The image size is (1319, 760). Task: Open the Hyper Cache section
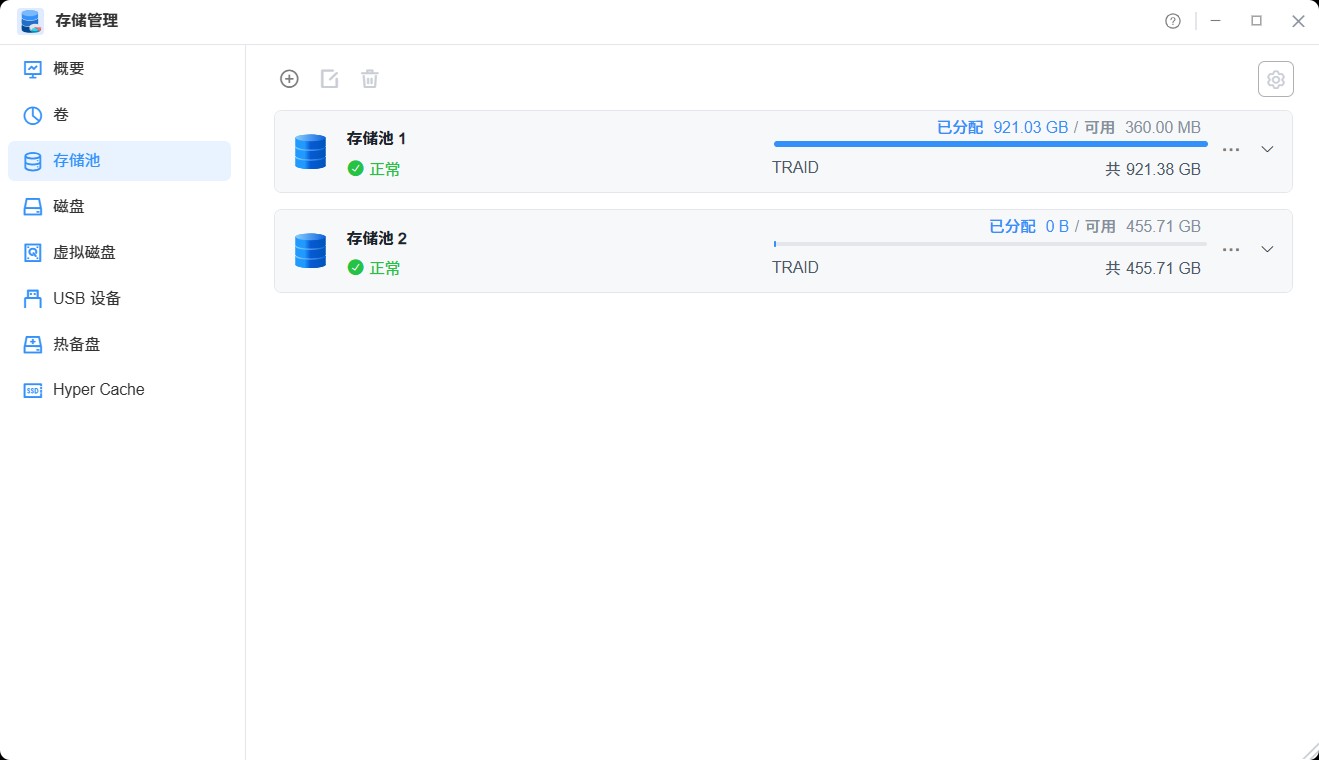coord(98,389)
